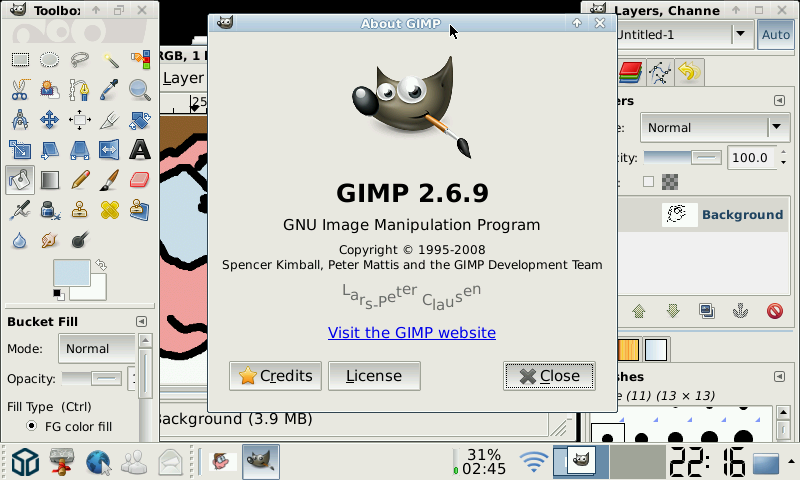Select the Rotate tool
The image size is (800, 480).
[x=140, y=120]
